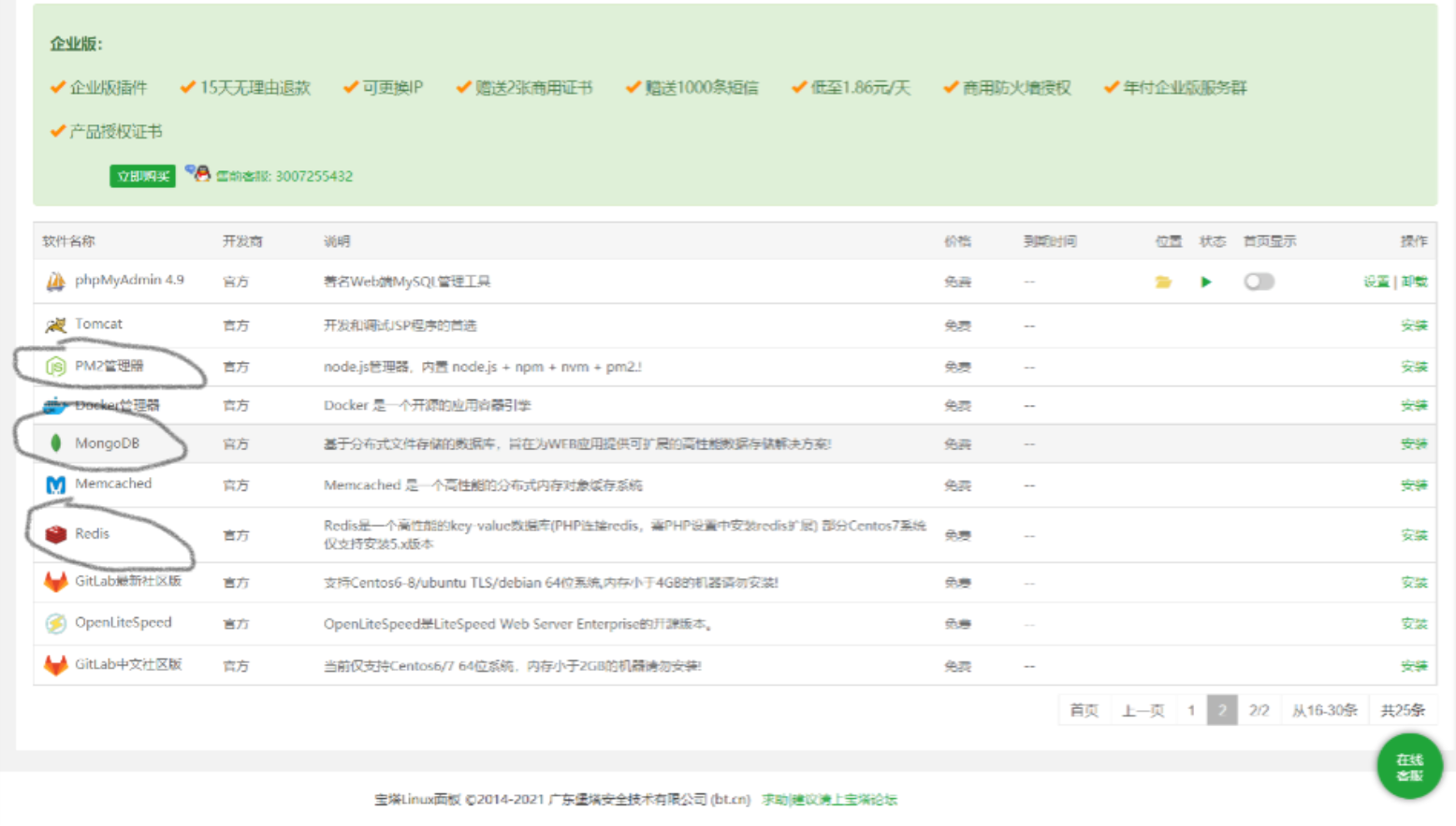The height and width of the screenshot is (826, 1456).
Task: Click 安装 link for MongoDB
Action: click(1414, 444)
